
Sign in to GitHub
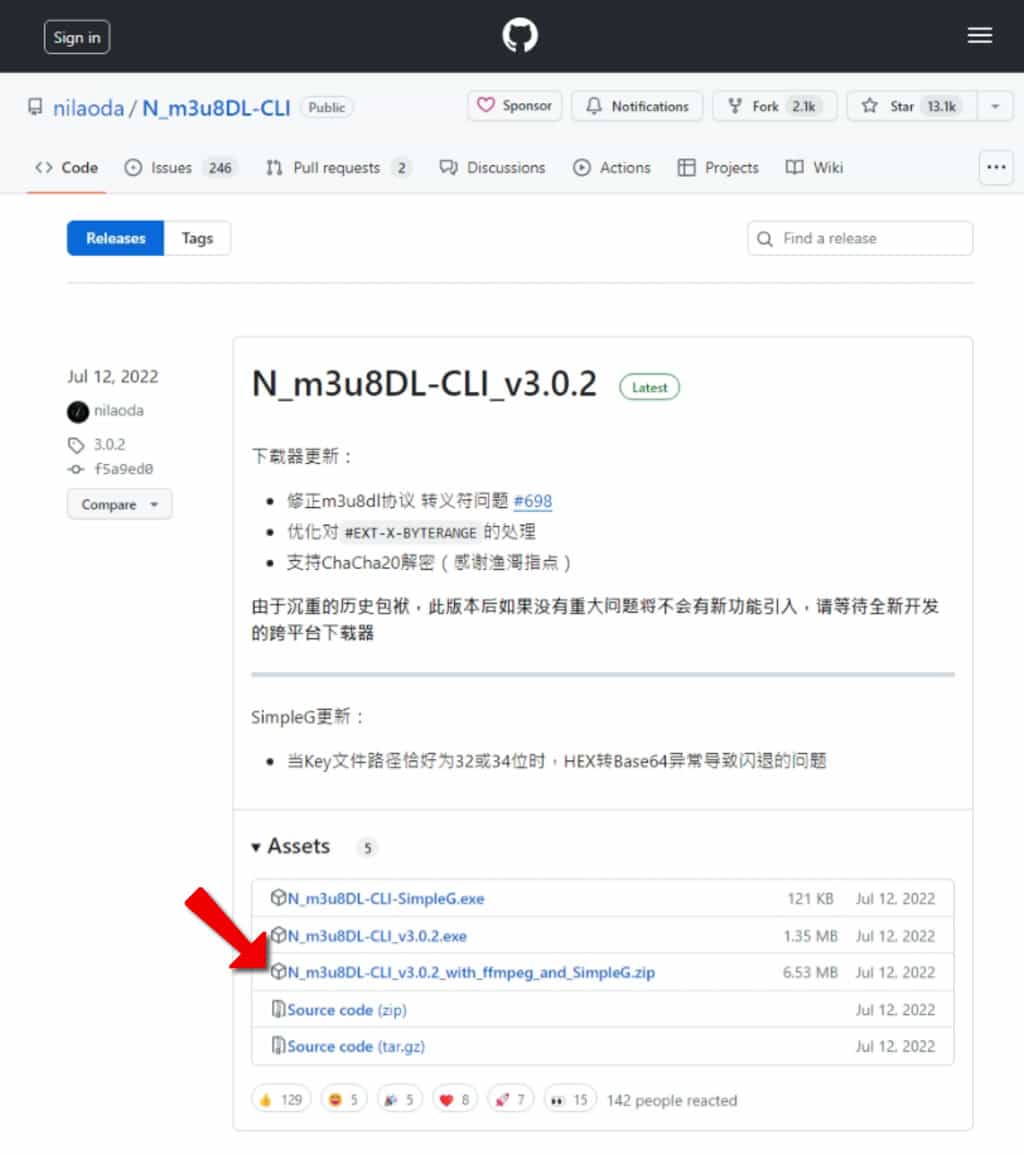(77, 38)
